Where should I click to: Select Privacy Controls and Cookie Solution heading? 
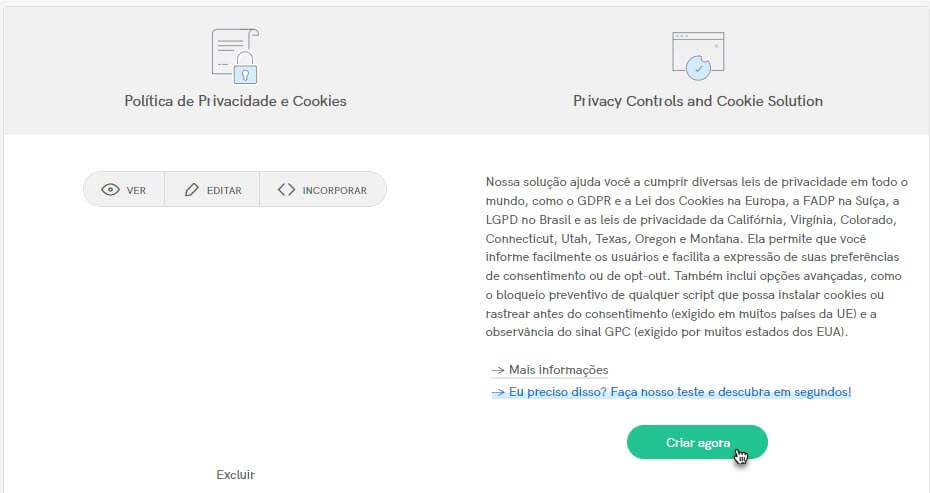(698, 101)
